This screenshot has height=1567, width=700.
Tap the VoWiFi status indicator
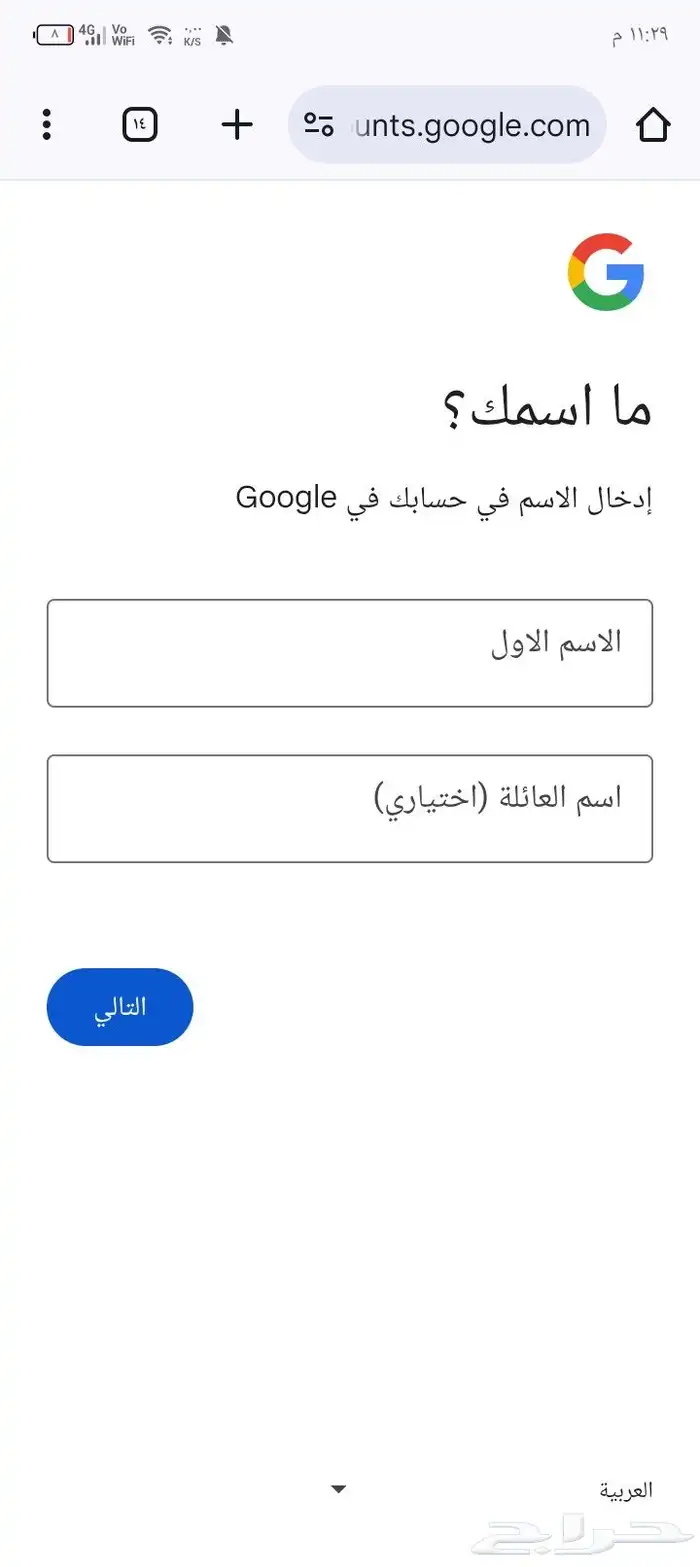pos(123,36)
